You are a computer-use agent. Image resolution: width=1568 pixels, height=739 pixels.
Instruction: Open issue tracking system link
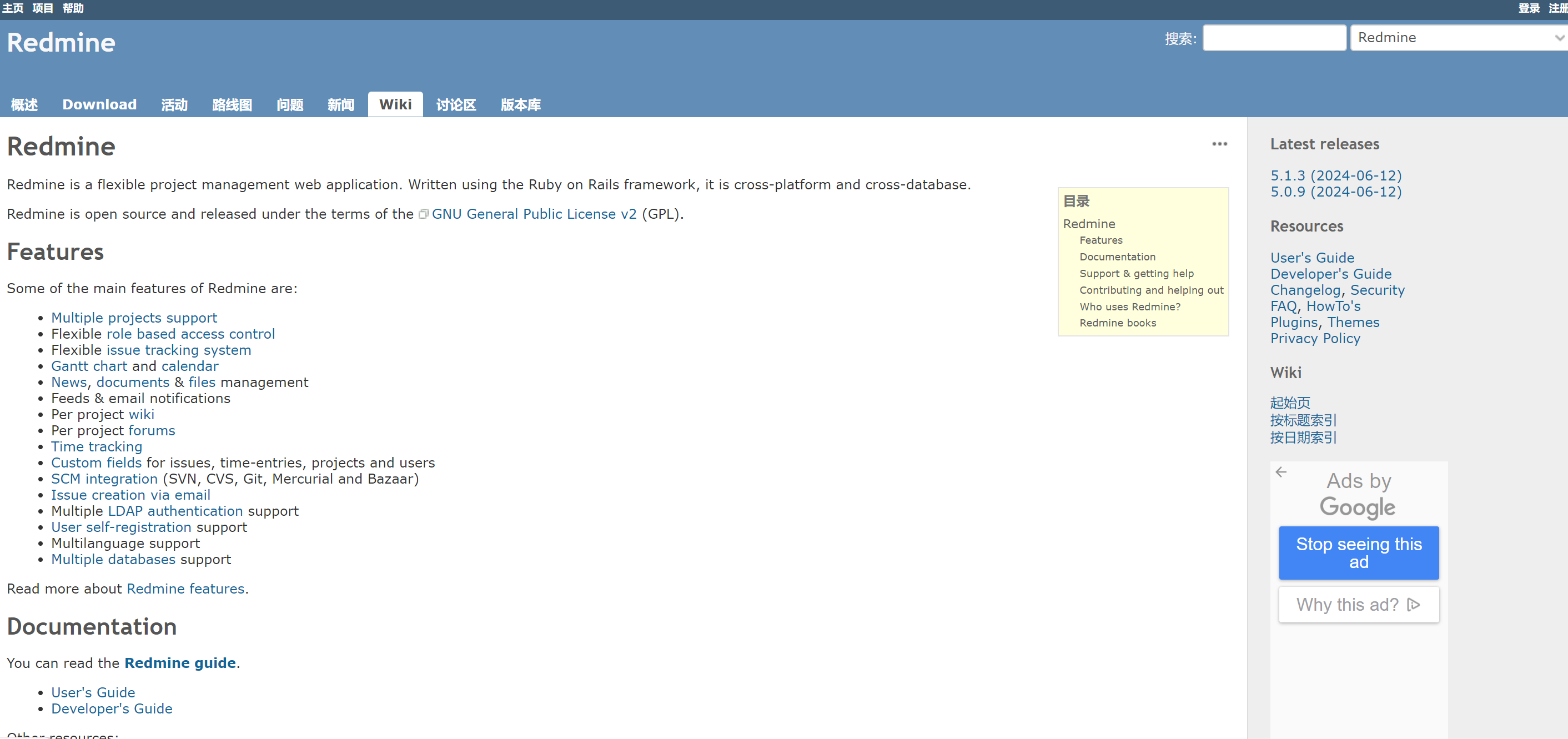point(178,350)
